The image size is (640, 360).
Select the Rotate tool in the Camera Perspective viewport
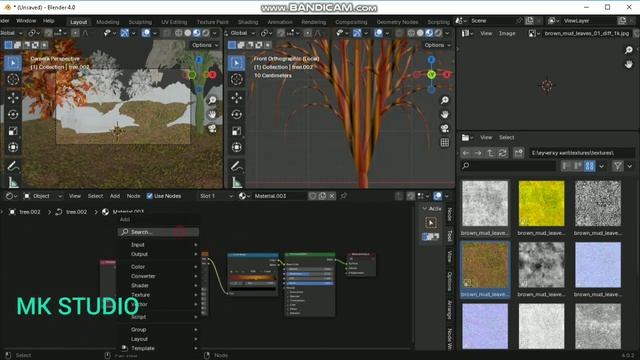(13, 114)
